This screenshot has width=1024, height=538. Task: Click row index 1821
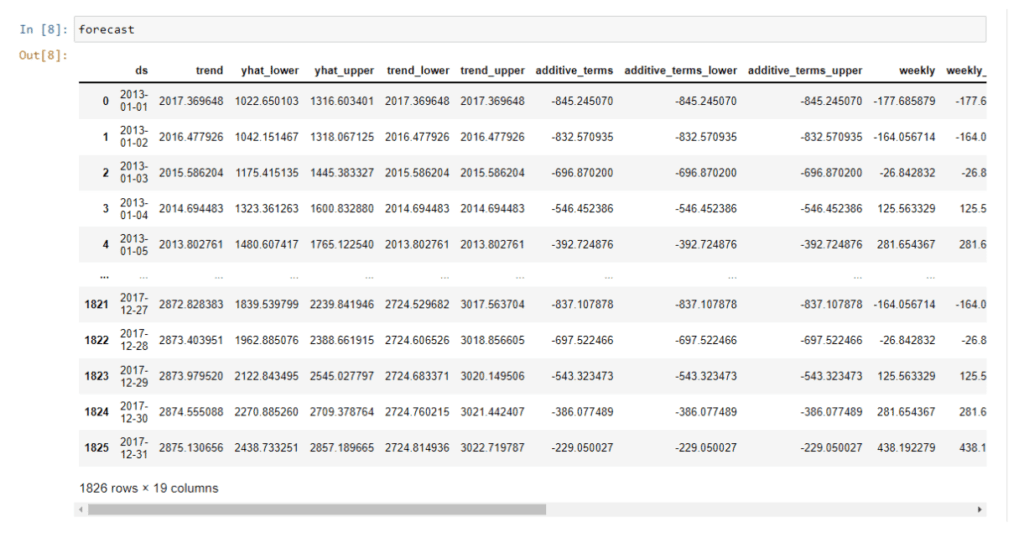[x=97, y=304]
